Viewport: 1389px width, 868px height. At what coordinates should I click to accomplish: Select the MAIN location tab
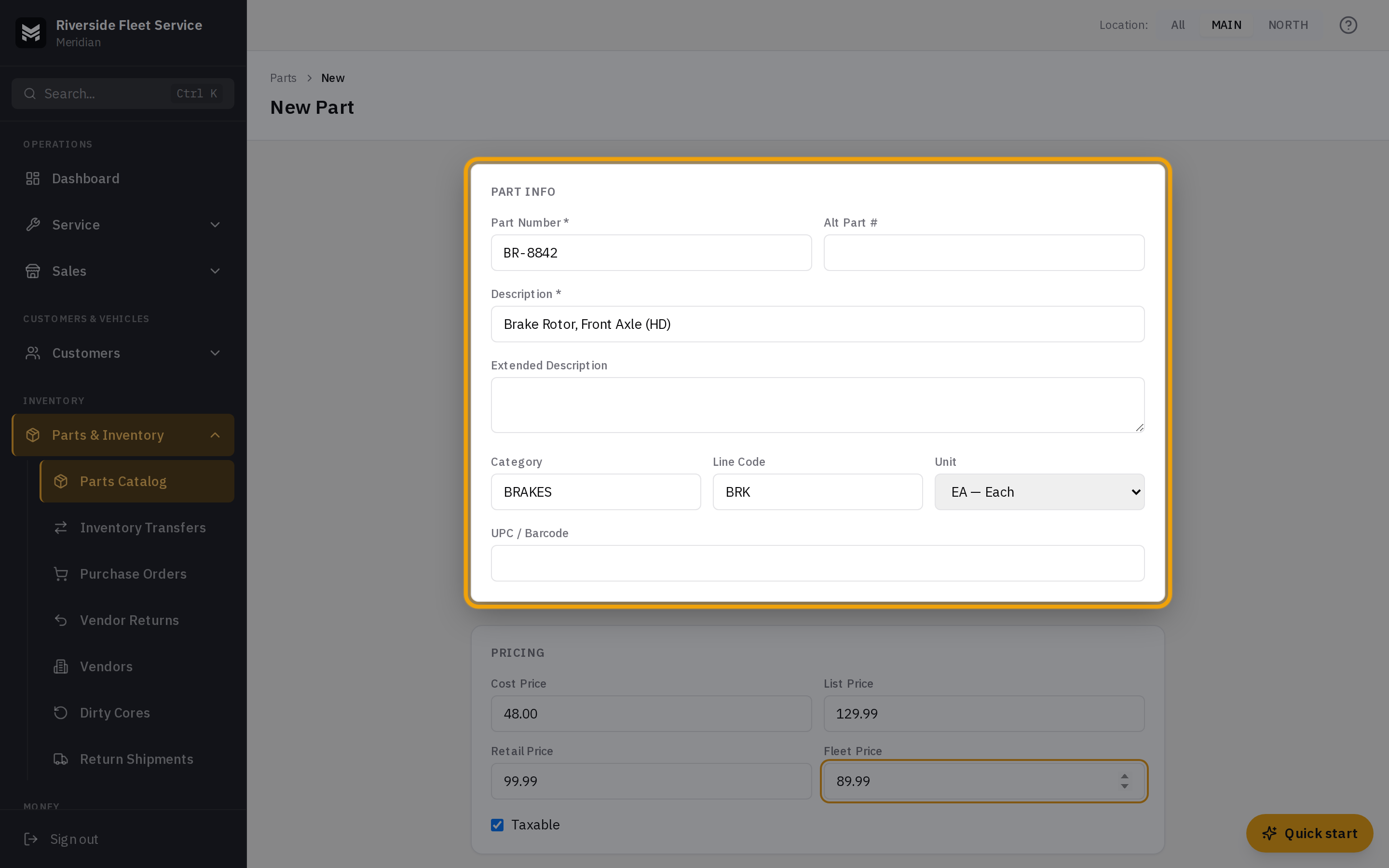1226,25
